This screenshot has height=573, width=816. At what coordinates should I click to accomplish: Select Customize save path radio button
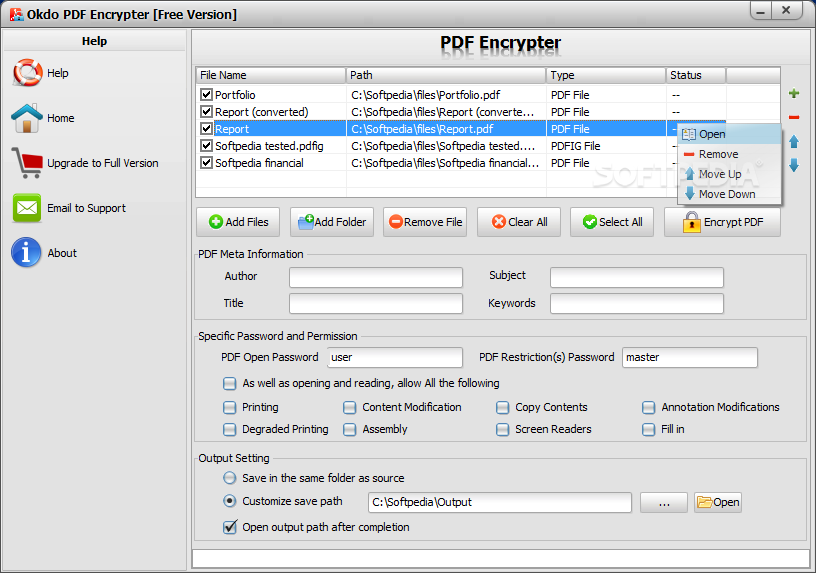pyautogui.click(x=230, y=501)
